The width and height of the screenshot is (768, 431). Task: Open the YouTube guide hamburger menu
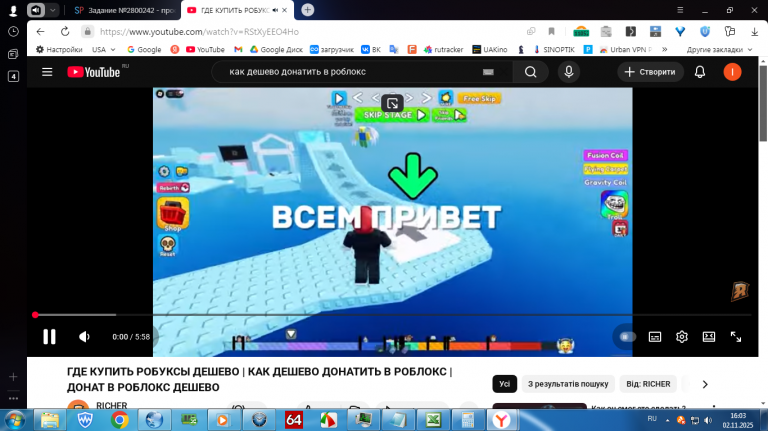click(x=47, y=72)
